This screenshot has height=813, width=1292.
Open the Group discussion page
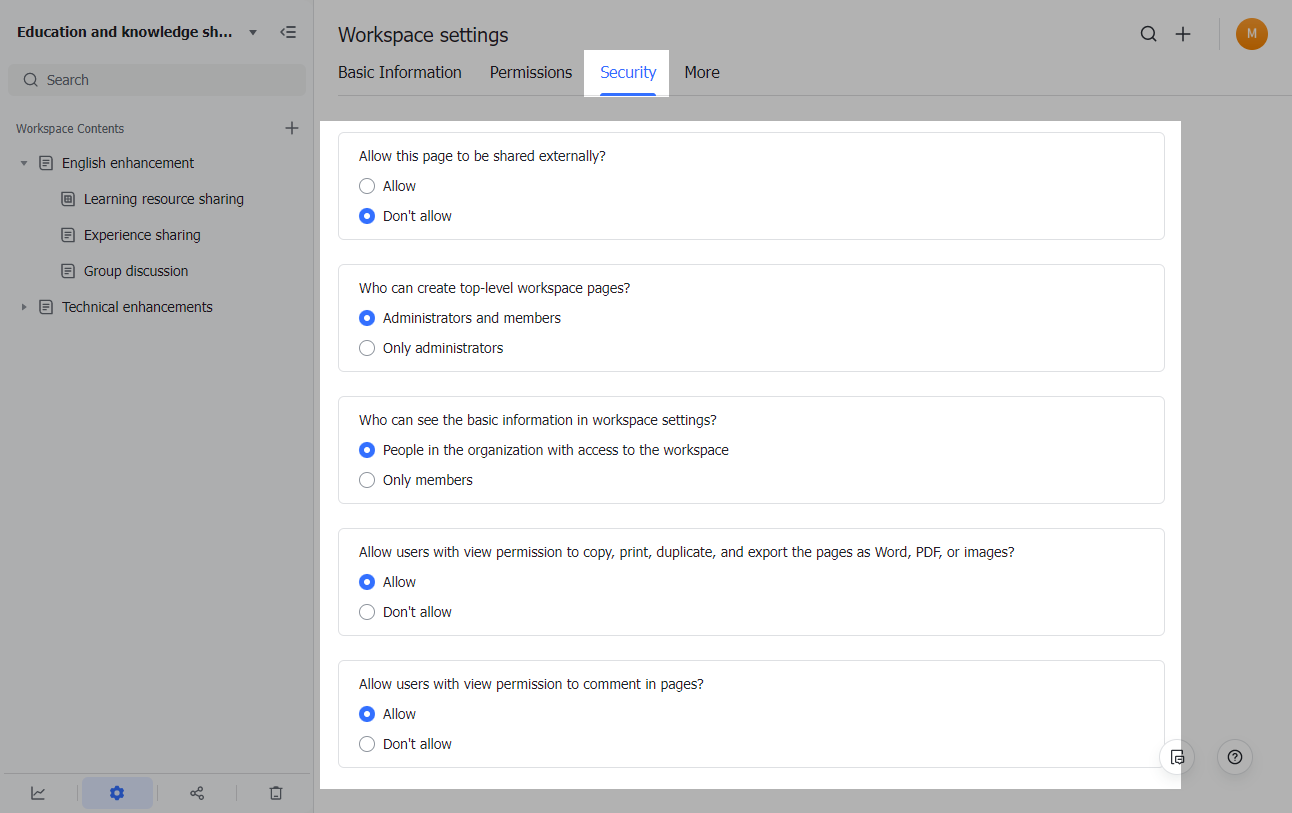point(138,270)
